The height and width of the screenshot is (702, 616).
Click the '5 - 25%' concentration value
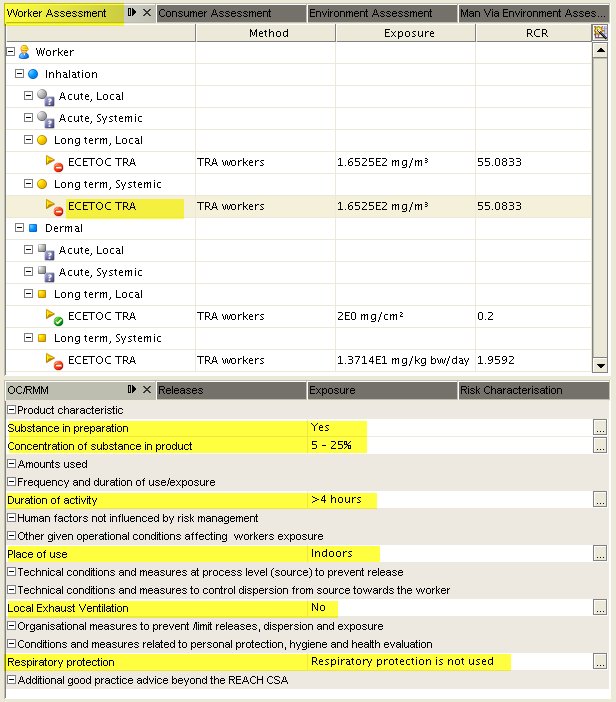tap(331, 445)
